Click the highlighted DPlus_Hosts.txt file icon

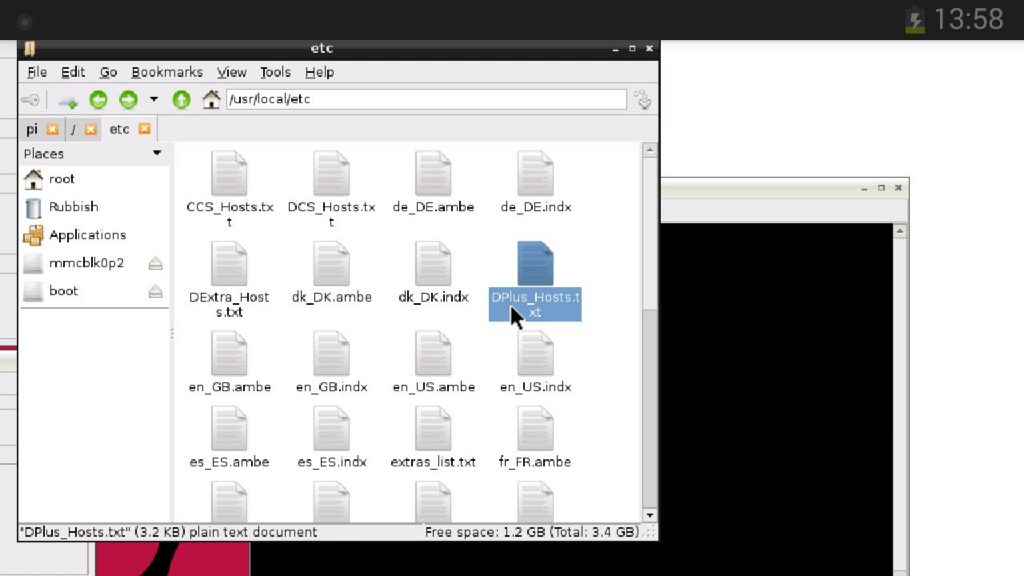click(x=535, y=264)
